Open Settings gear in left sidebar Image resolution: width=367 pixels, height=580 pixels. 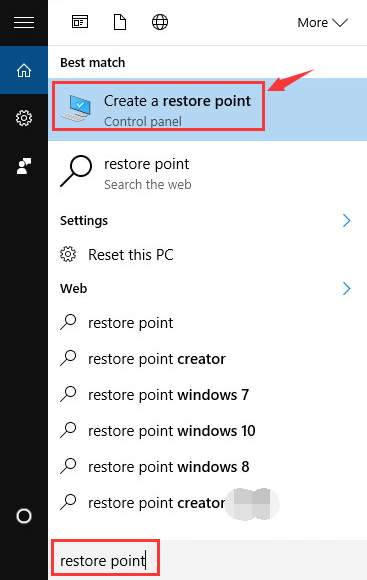click(x=24, y=118)
